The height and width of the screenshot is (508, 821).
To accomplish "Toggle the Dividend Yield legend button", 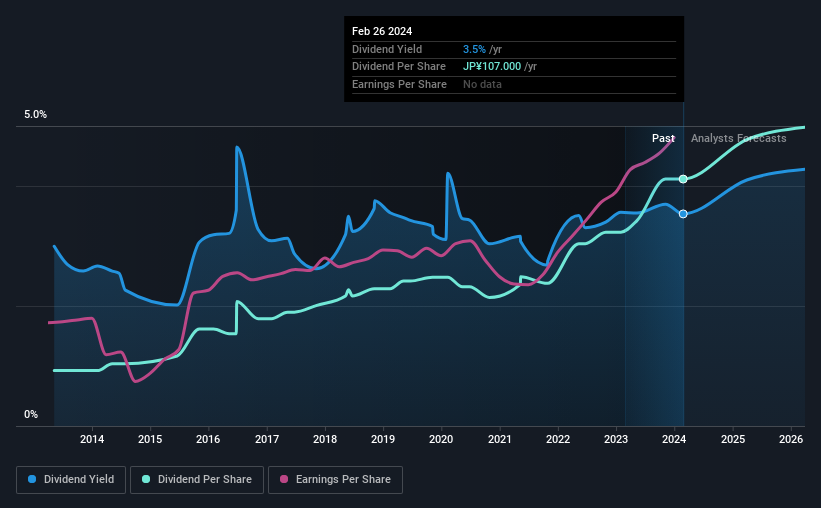I will [71, 480].
